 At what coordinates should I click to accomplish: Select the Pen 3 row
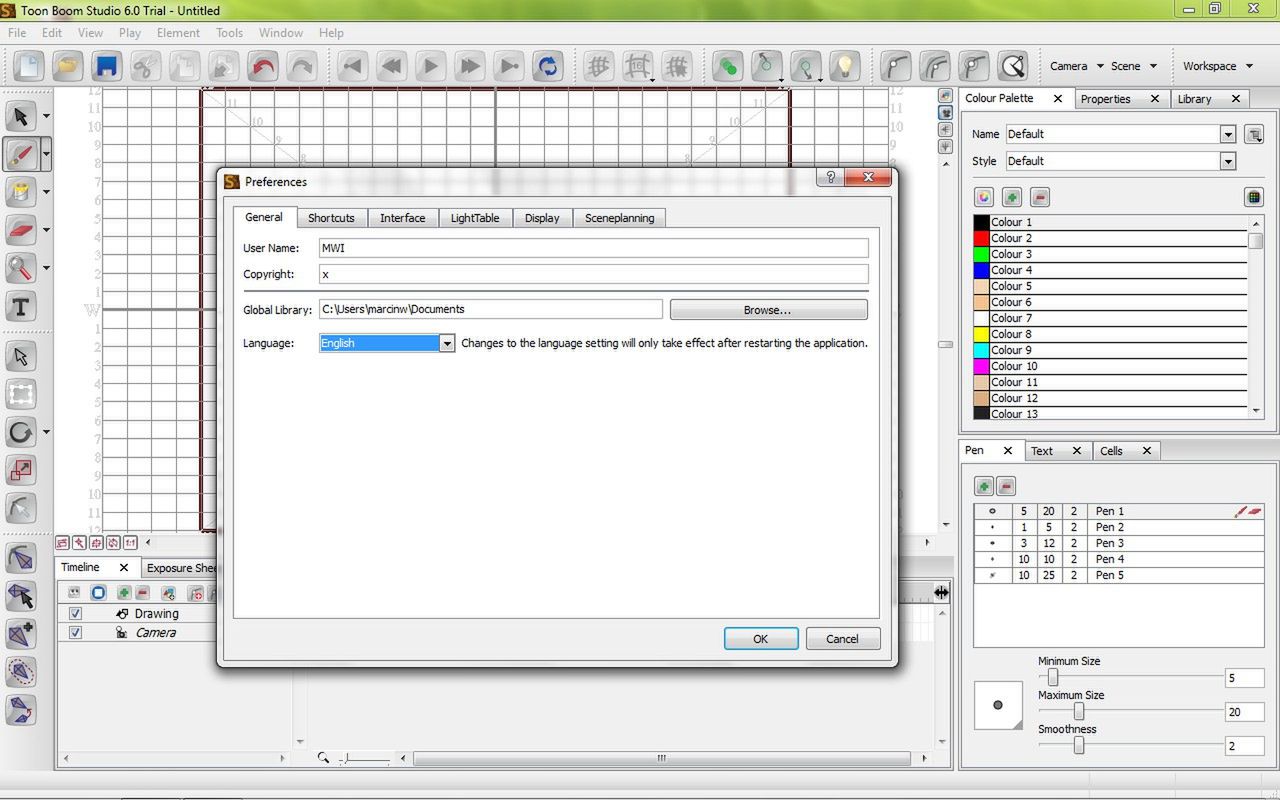[1119, 543]
